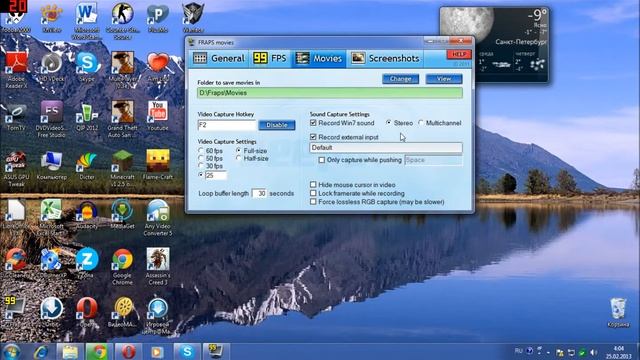The width and height of the screenshot is (640, 360).
Task: Open the Fraps 99 desktop shortcut
Action: [x=15, y=313]
